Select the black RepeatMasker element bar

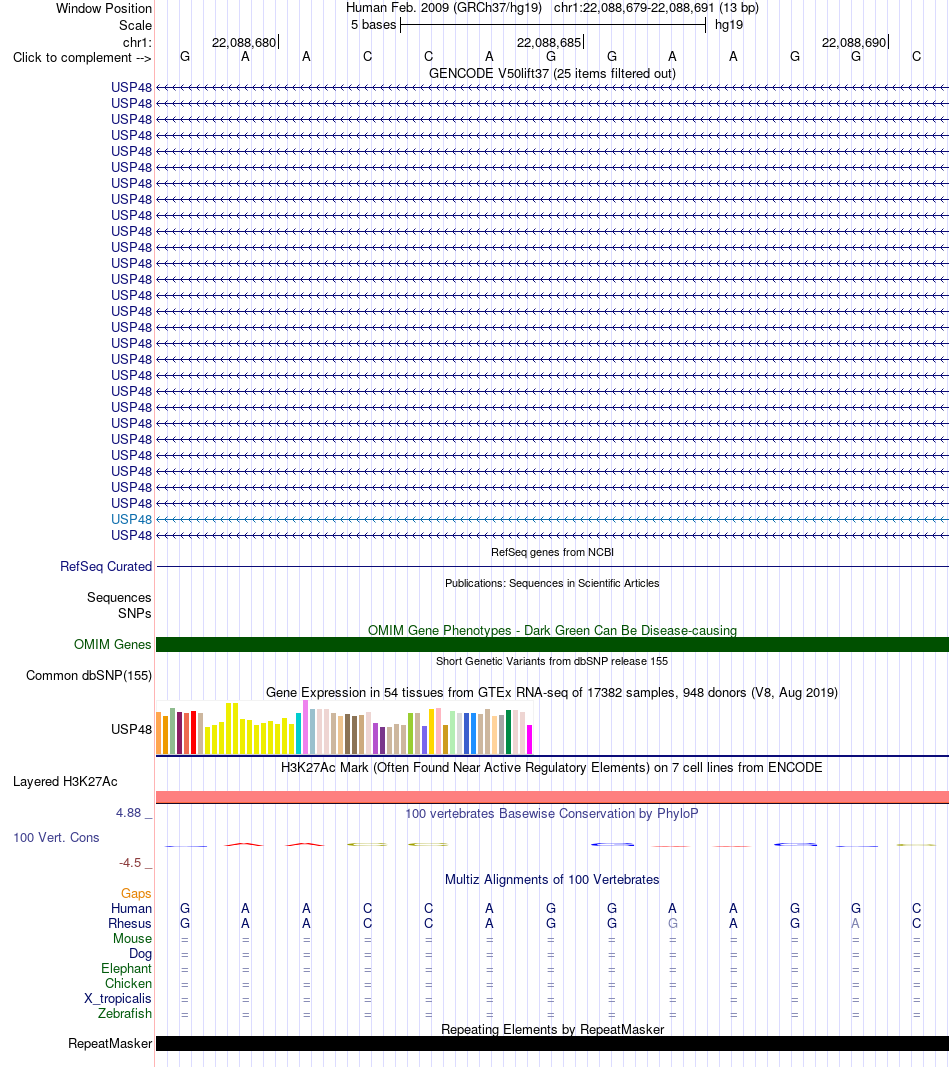552,1043
